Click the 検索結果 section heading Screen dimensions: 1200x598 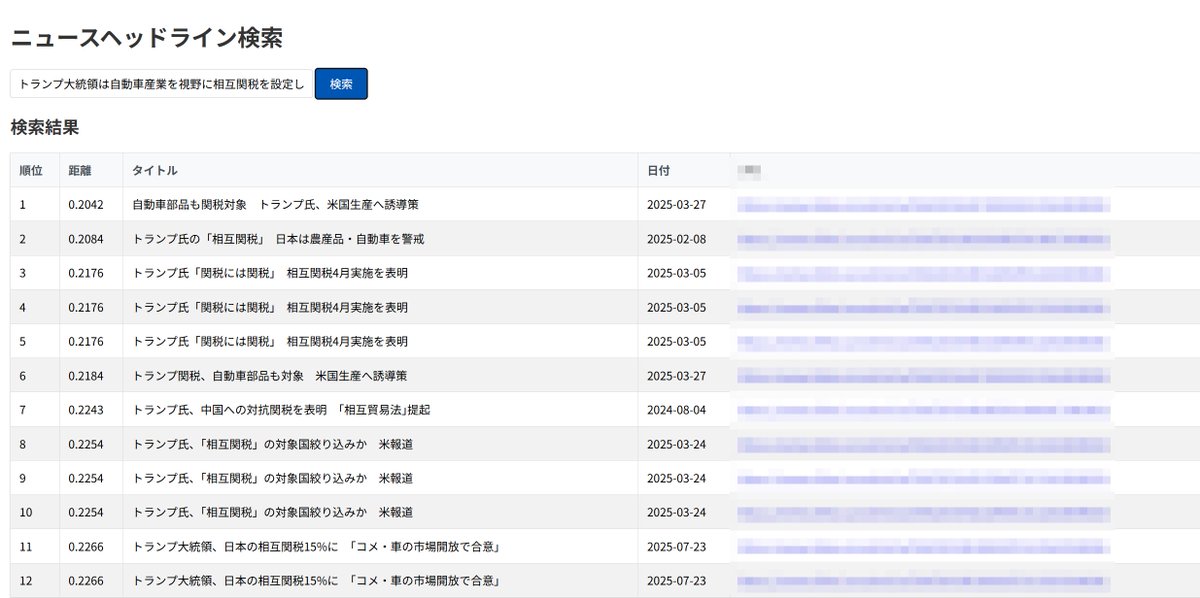coord(44,127)
